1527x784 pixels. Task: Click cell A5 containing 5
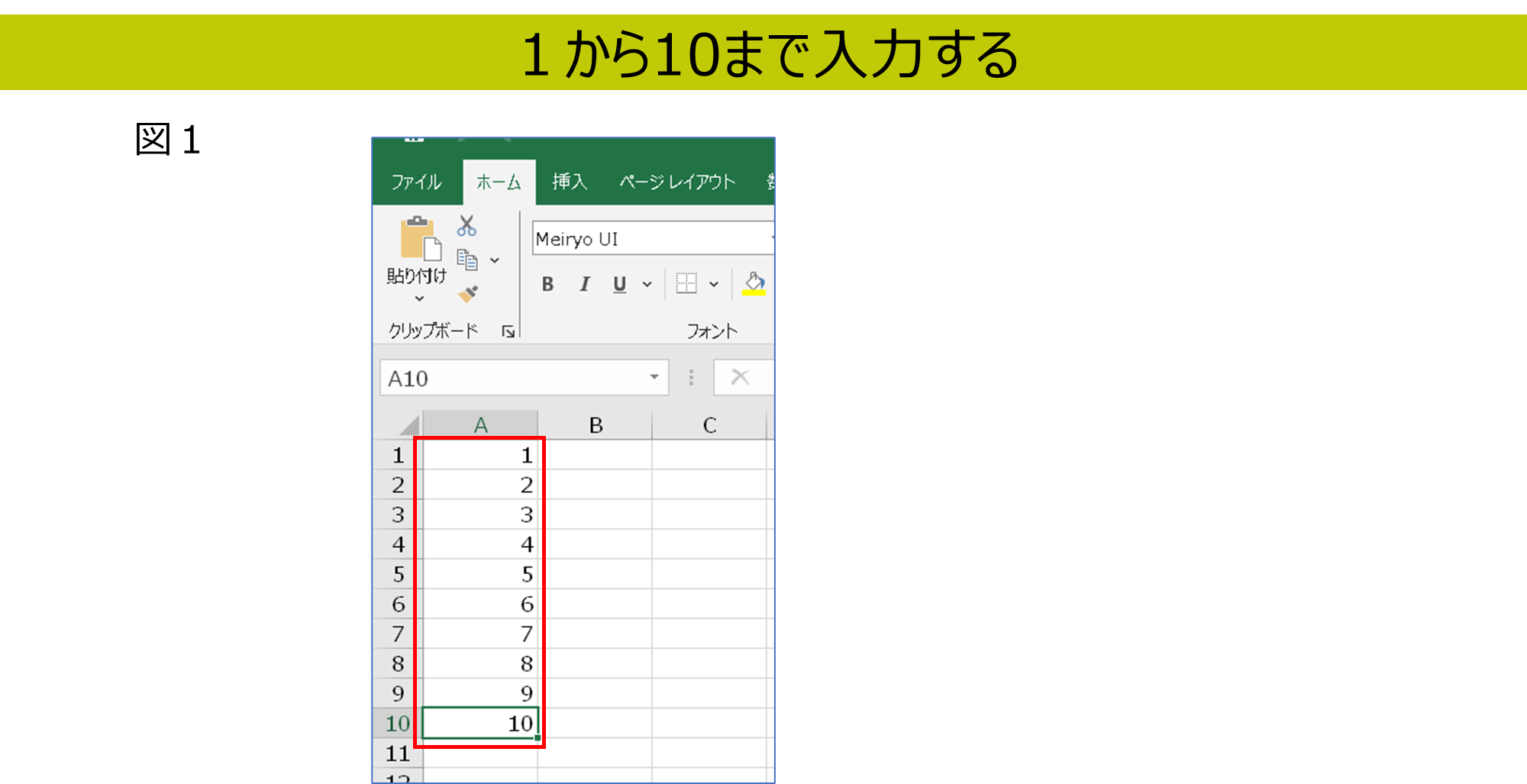point(480,574)
